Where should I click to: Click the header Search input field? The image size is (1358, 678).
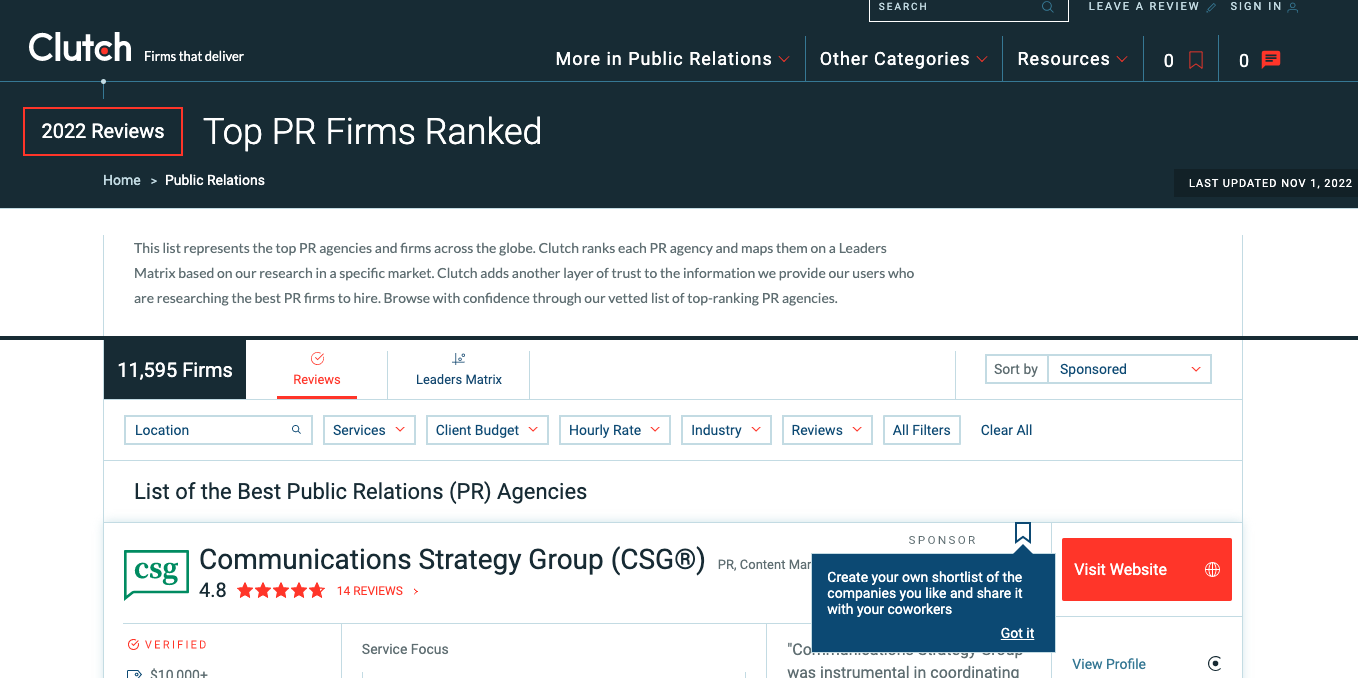968,8
